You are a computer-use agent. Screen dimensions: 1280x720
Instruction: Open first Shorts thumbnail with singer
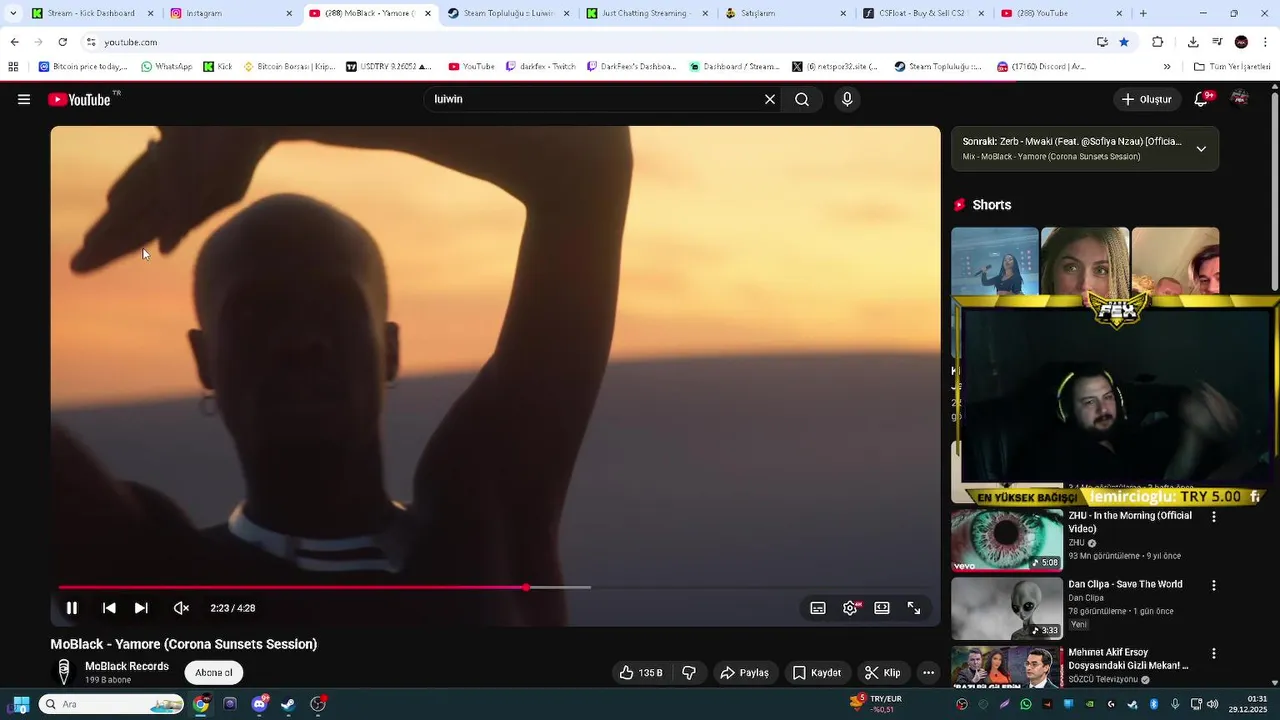[995, 261]
